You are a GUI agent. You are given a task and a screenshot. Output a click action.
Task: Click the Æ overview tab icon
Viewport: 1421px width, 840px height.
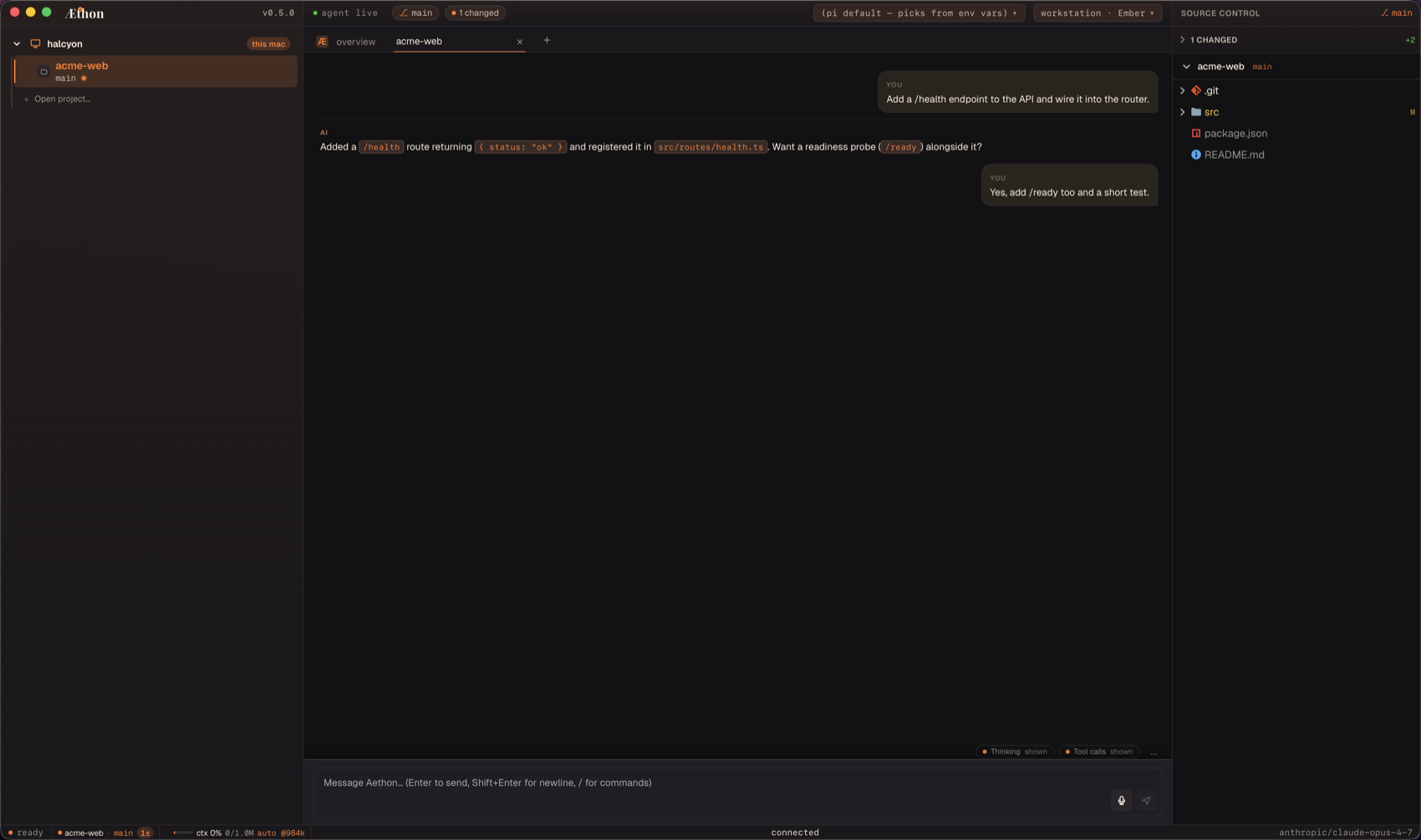coord(322,41)
